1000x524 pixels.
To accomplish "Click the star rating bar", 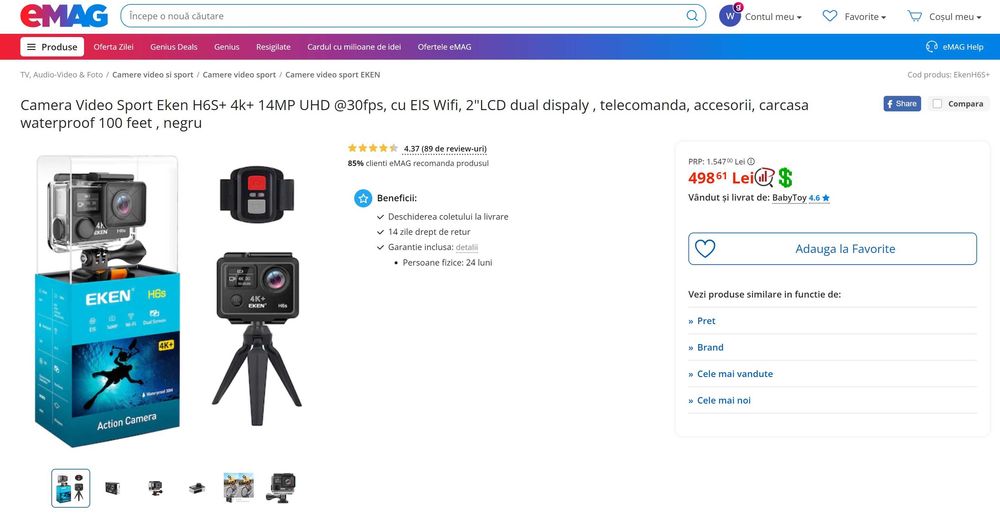I will 373,148.
